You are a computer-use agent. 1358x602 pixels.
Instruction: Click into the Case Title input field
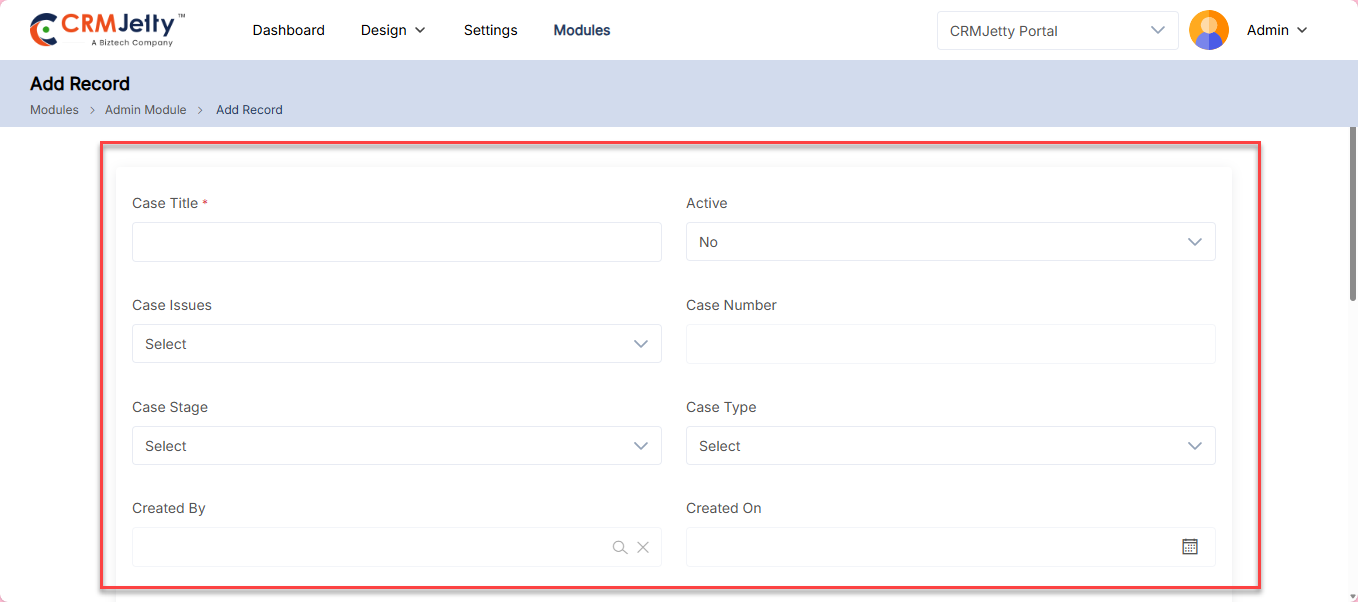396,242
